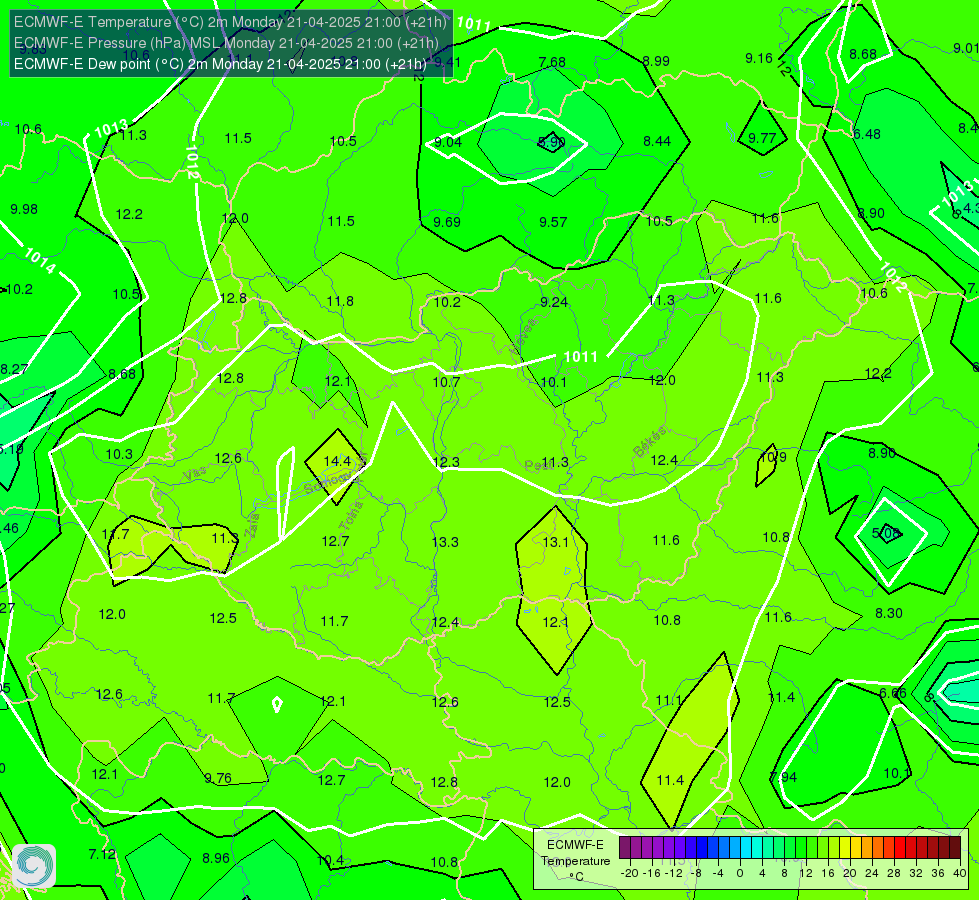Click the 5.08 temperature value
The width and height of the screenshot is (979, 900).
886,533
